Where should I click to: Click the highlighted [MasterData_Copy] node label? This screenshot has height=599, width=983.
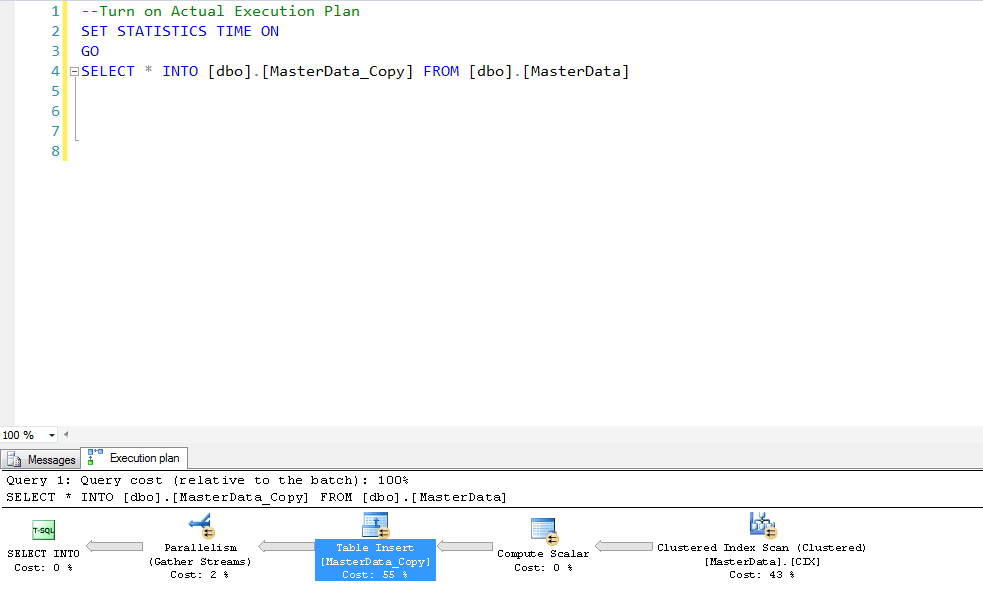point(375,562)
